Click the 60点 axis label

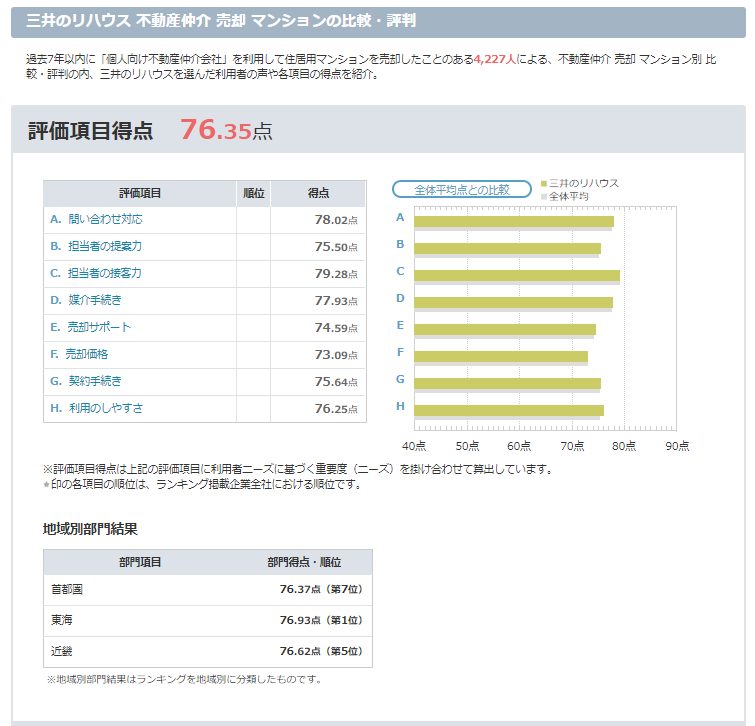coord(519,446)
